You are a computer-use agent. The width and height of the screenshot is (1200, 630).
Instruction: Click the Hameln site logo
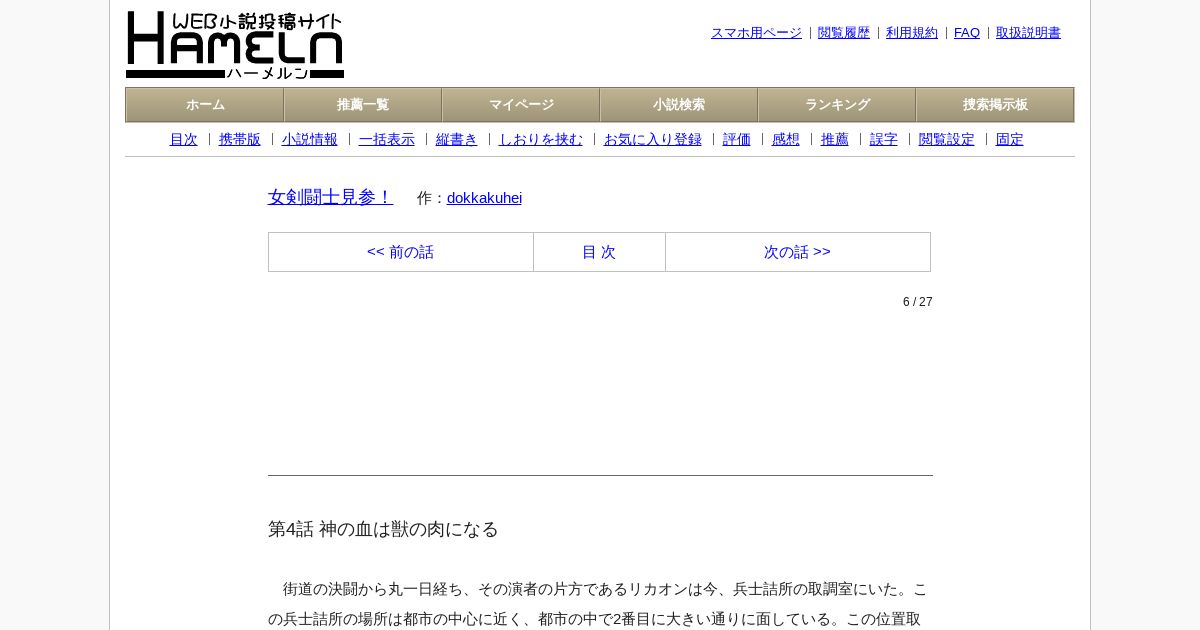(x=235, y=45)
